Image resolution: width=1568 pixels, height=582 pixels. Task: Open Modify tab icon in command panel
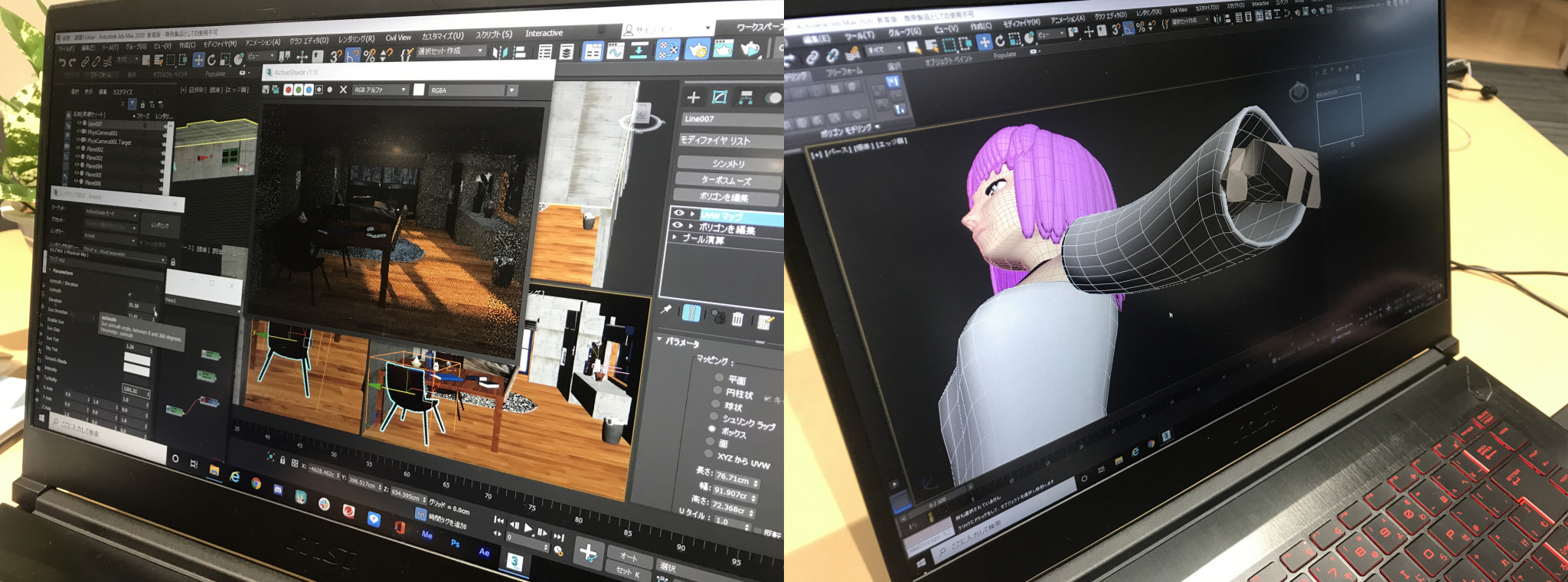[x=719, y=96]
